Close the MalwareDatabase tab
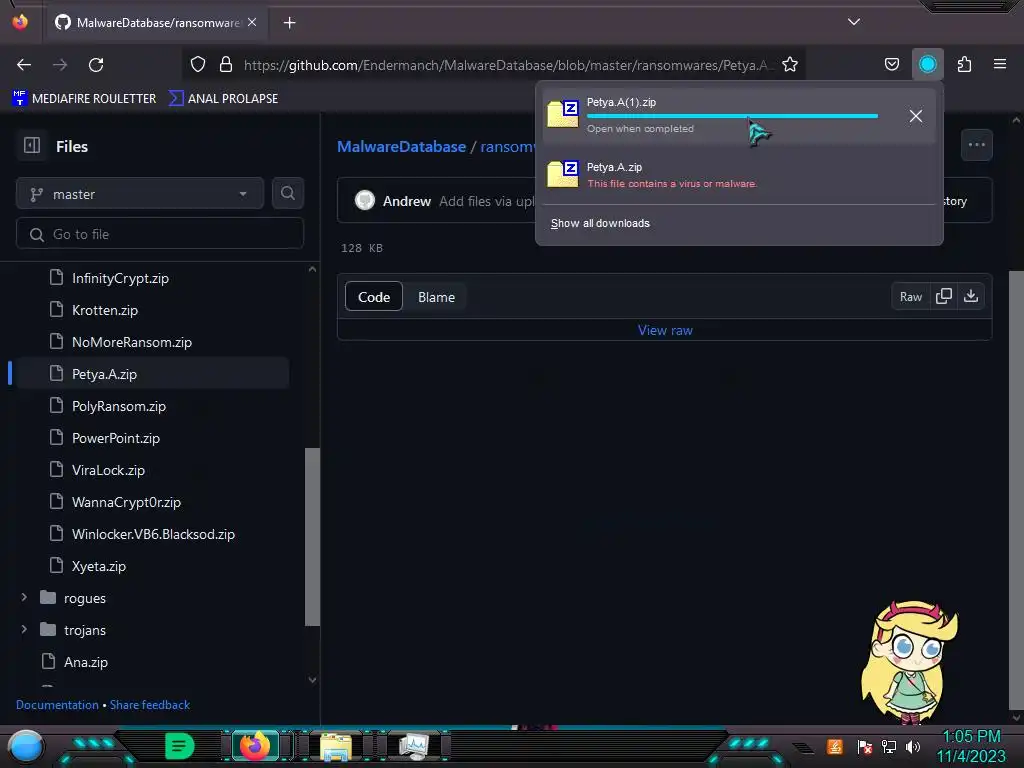Image resolution: width=1024 pixels, height=768 pixels. click(x=252, y=22)
